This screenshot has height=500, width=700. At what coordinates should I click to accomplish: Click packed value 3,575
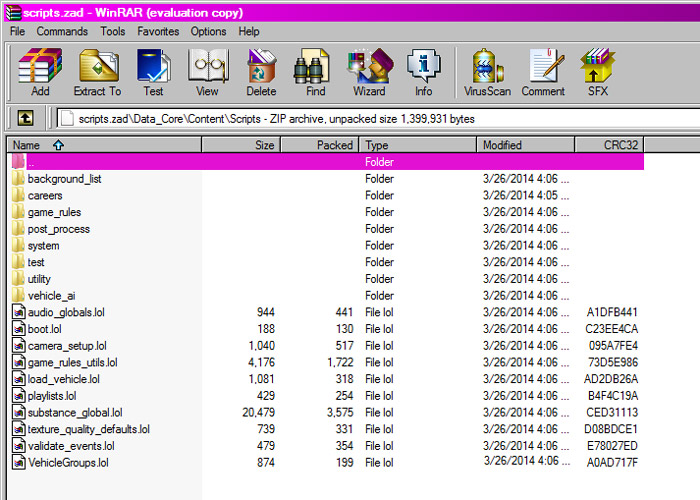point(340,412)
